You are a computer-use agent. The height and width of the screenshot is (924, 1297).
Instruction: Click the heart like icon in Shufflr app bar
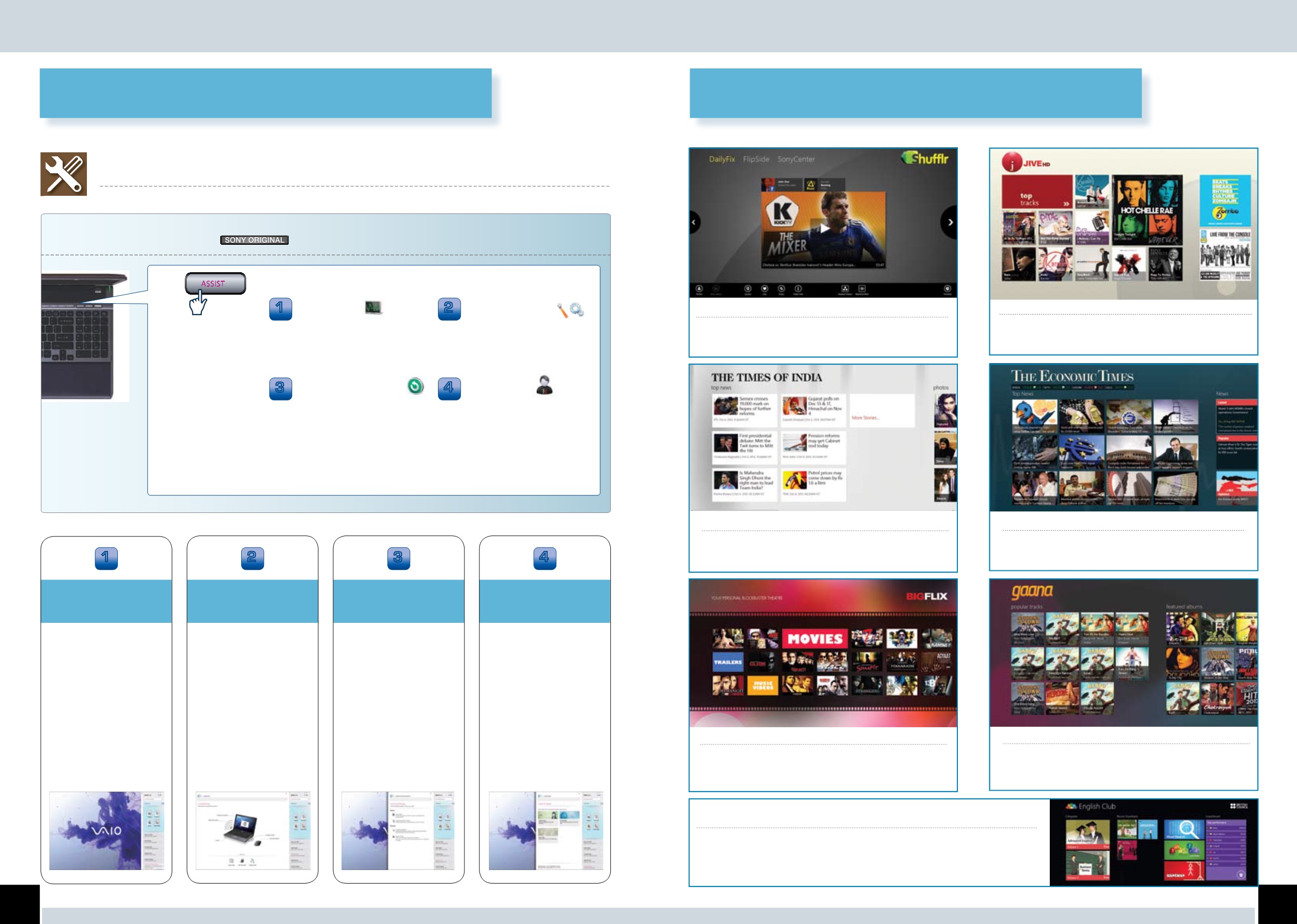coord(765,289)
